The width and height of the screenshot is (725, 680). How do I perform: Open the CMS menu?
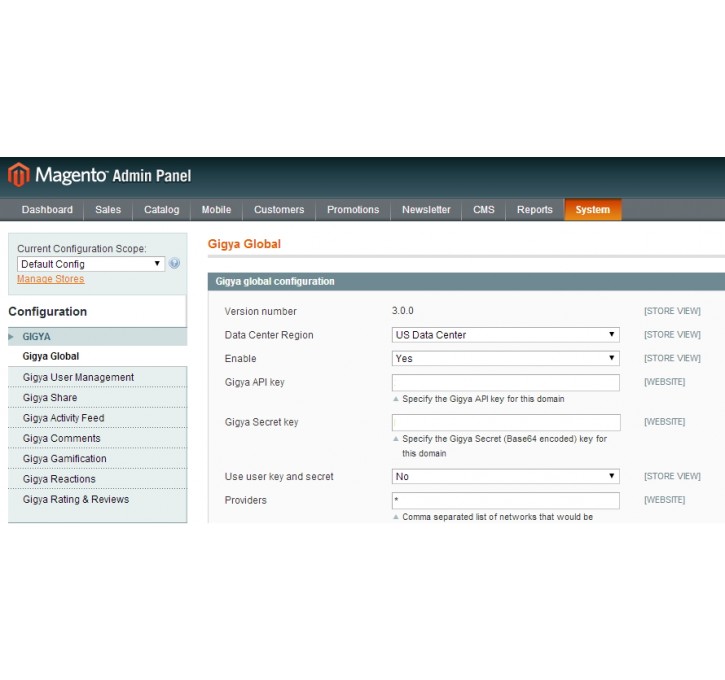click(x=484, y=210)
